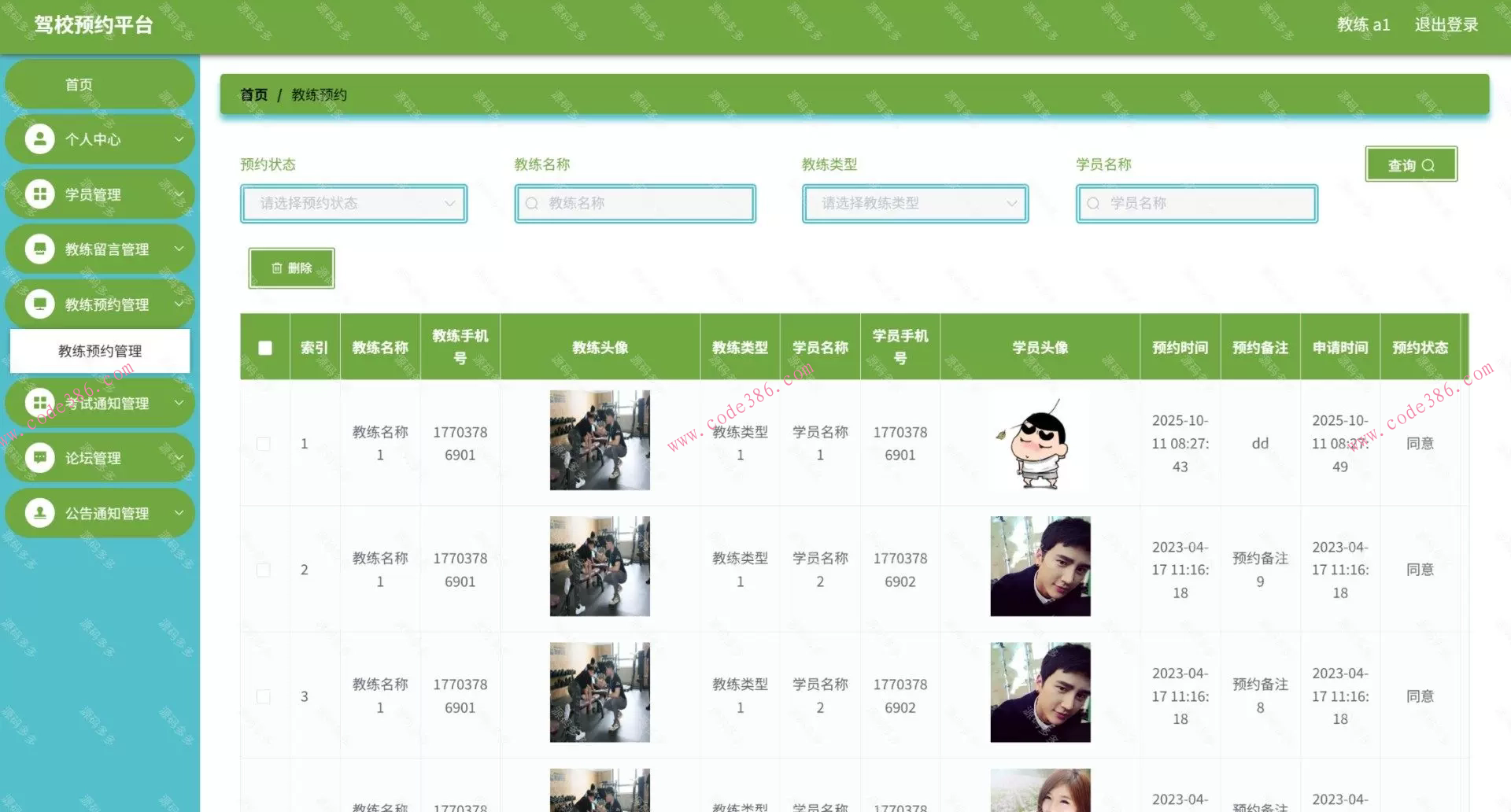The height and width of the screenshot is (812, 1511).
Task: Click the 公告通知管理 person icon
Action: (x=40, y=512)
